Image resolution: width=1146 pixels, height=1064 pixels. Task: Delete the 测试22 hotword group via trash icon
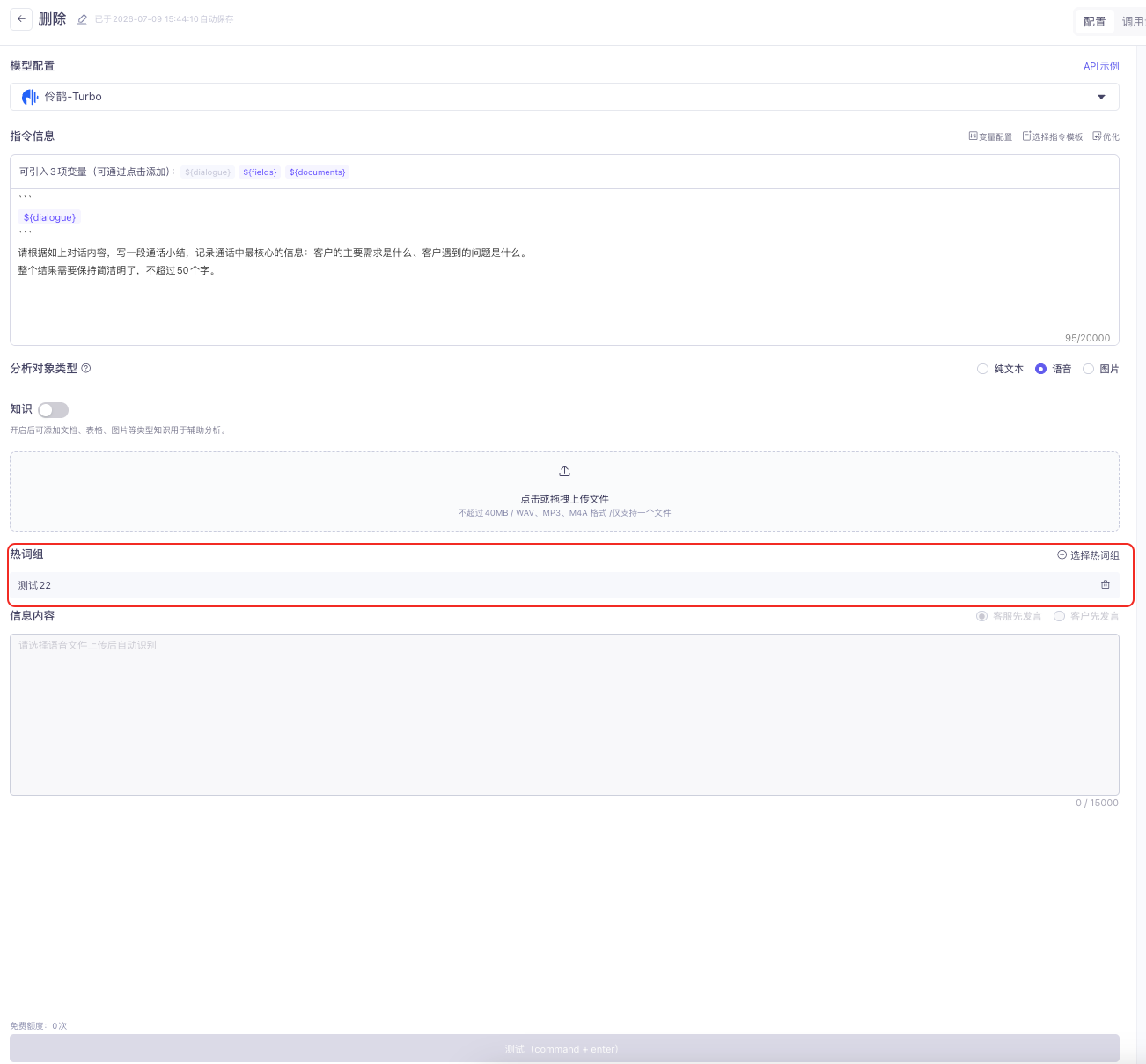tap(1106, 585)
